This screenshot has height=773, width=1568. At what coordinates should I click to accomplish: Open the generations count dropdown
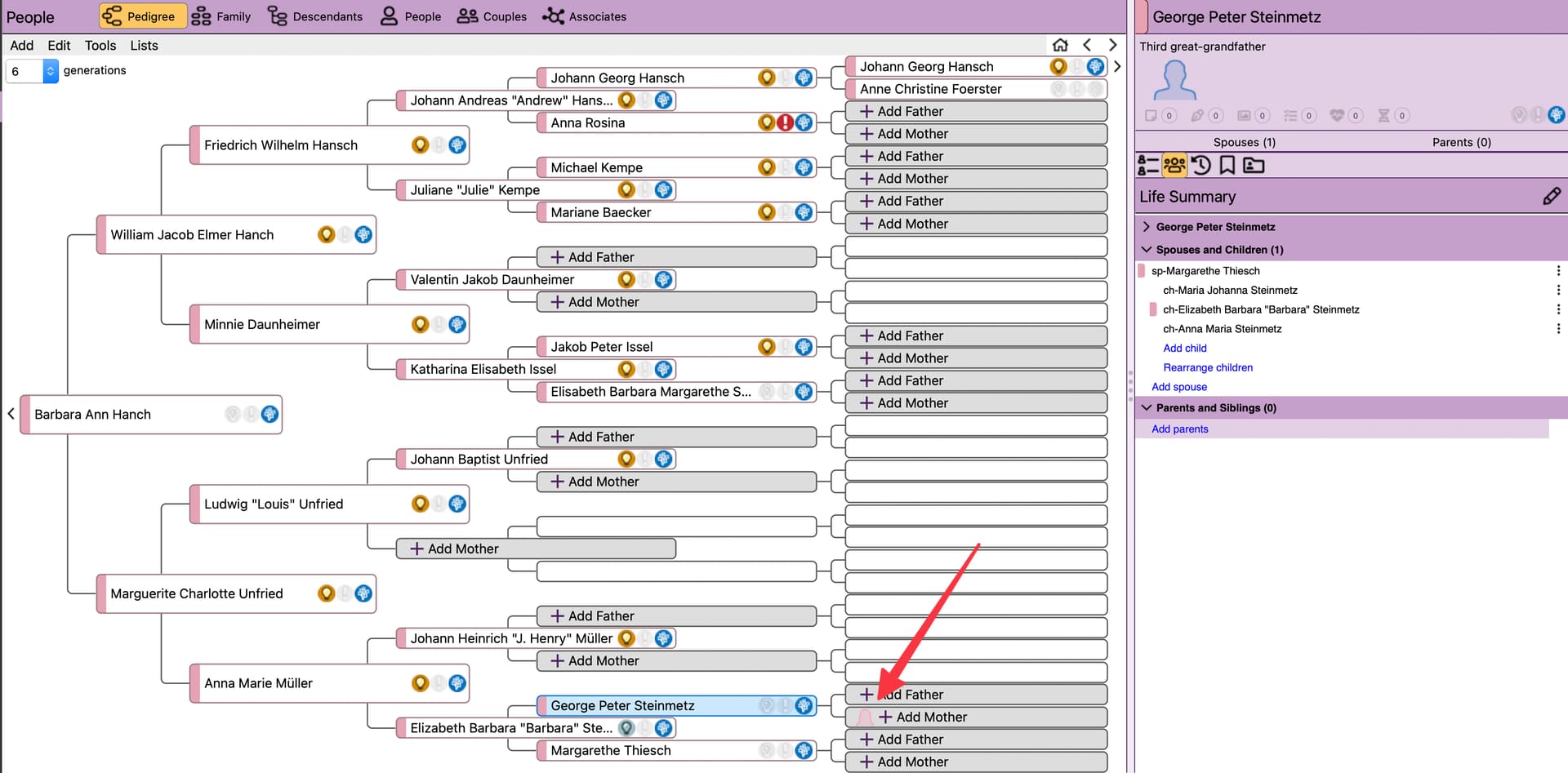50,71
